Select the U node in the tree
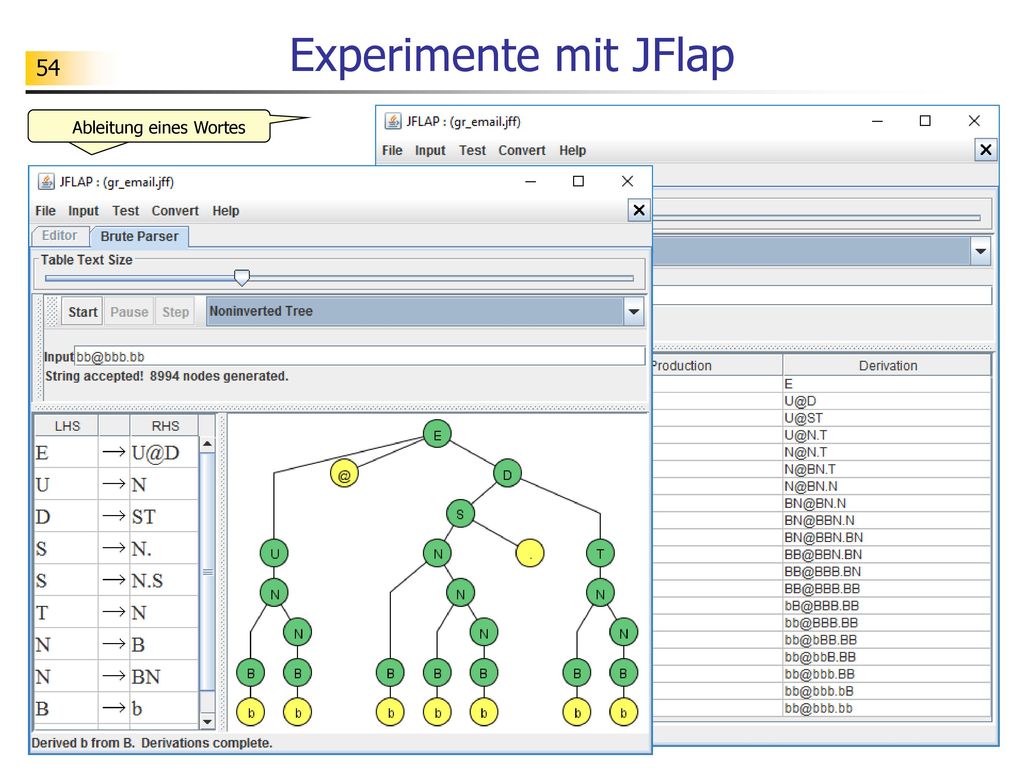 tap(274, 554)
